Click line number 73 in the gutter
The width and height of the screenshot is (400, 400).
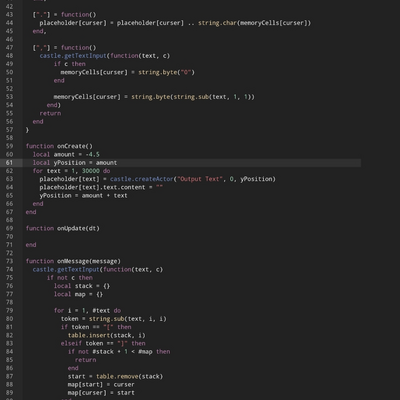9,261
